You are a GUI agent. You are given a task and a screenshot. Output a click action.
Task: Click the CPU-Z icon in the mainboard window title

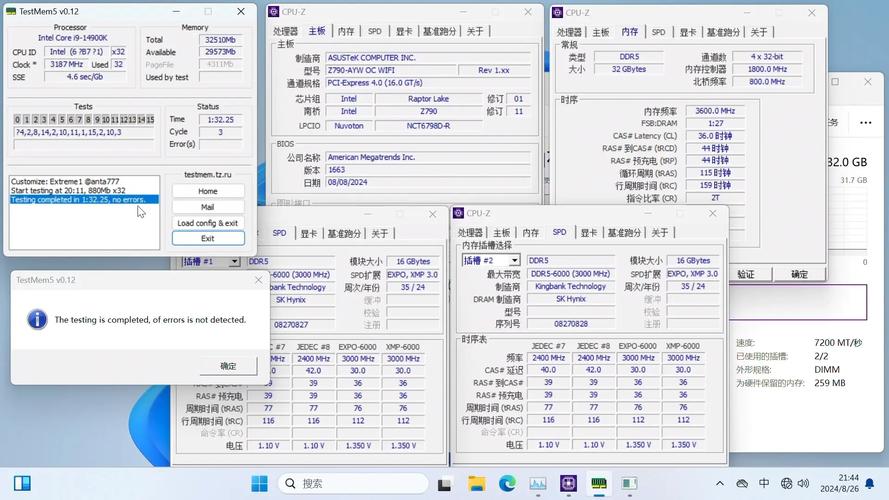pos(274,12)
